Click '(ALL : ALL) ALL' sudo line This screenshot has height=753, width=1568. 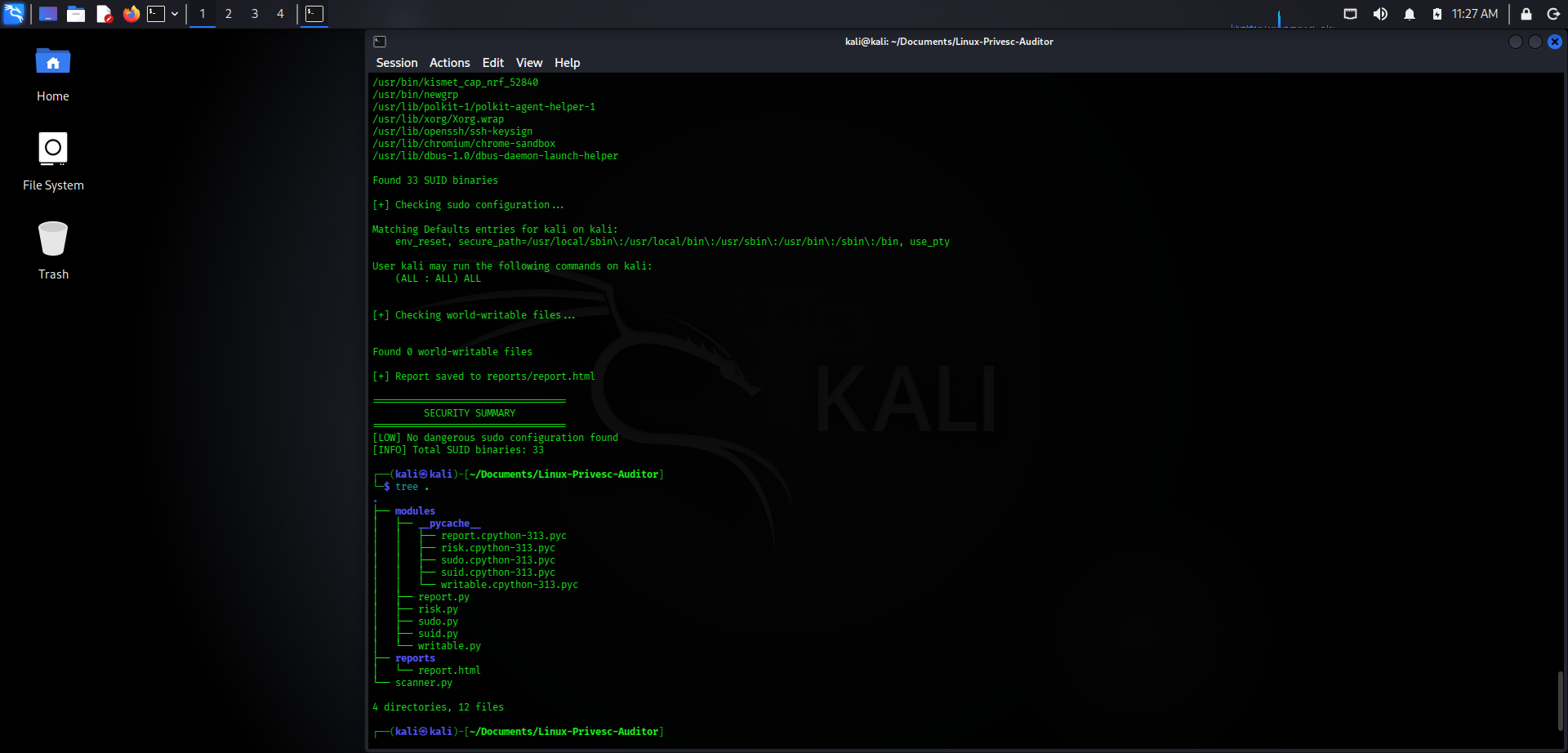[438, 278]
